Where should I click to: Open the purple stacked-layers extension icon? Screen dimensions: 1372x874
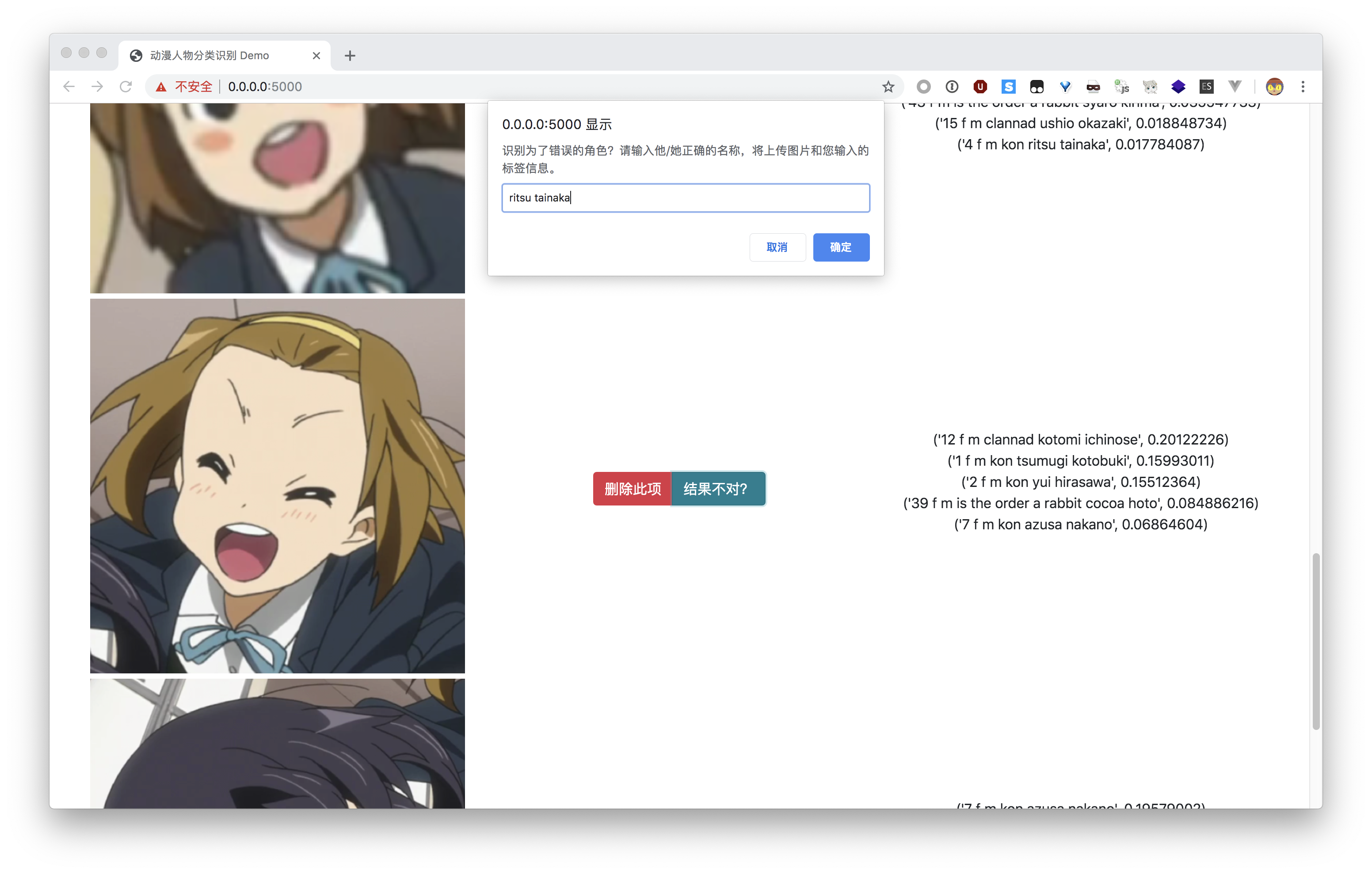(1178, 87)
